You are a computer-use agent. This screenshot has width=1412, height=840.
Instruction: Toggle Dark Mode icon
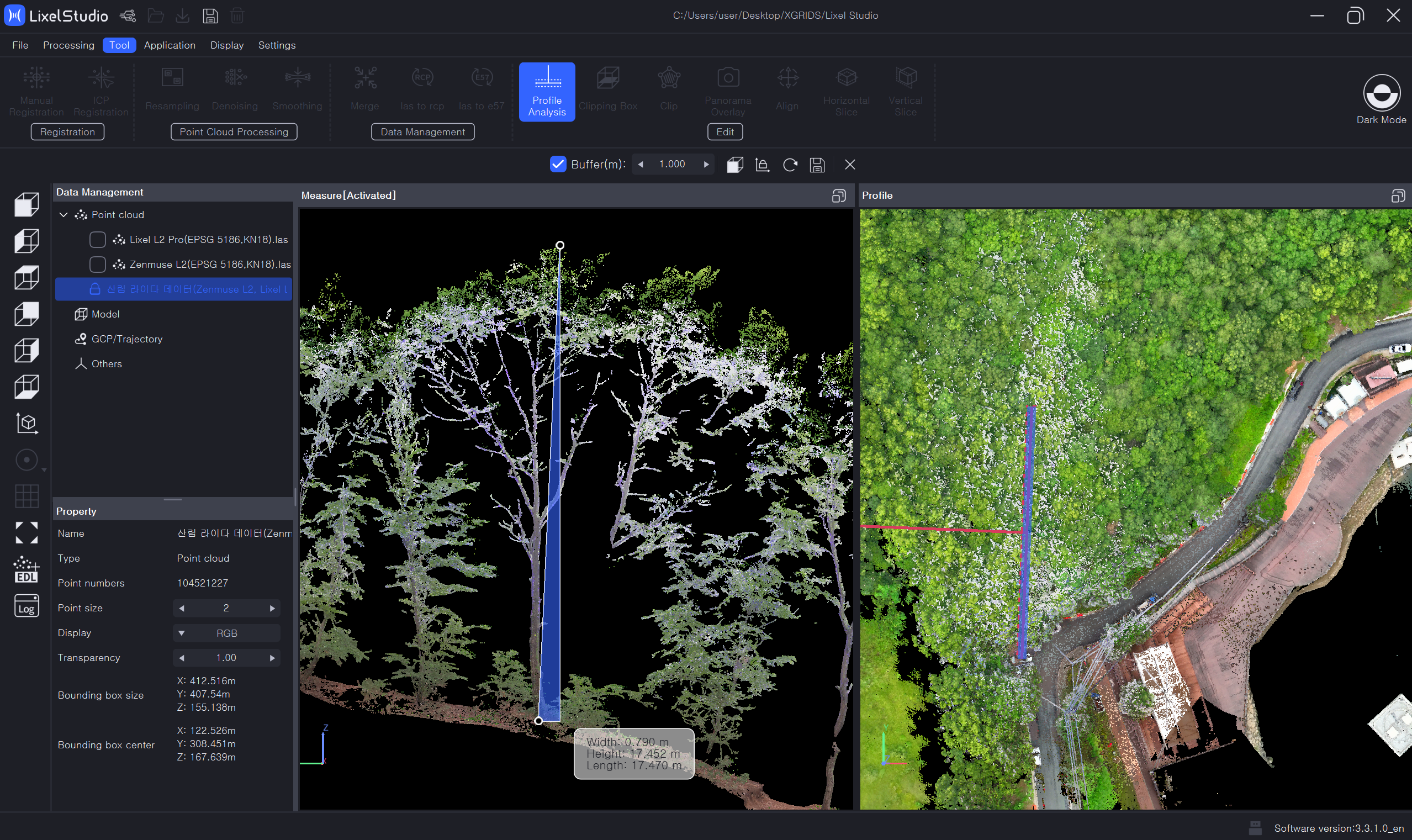[x=1381, y=93]
